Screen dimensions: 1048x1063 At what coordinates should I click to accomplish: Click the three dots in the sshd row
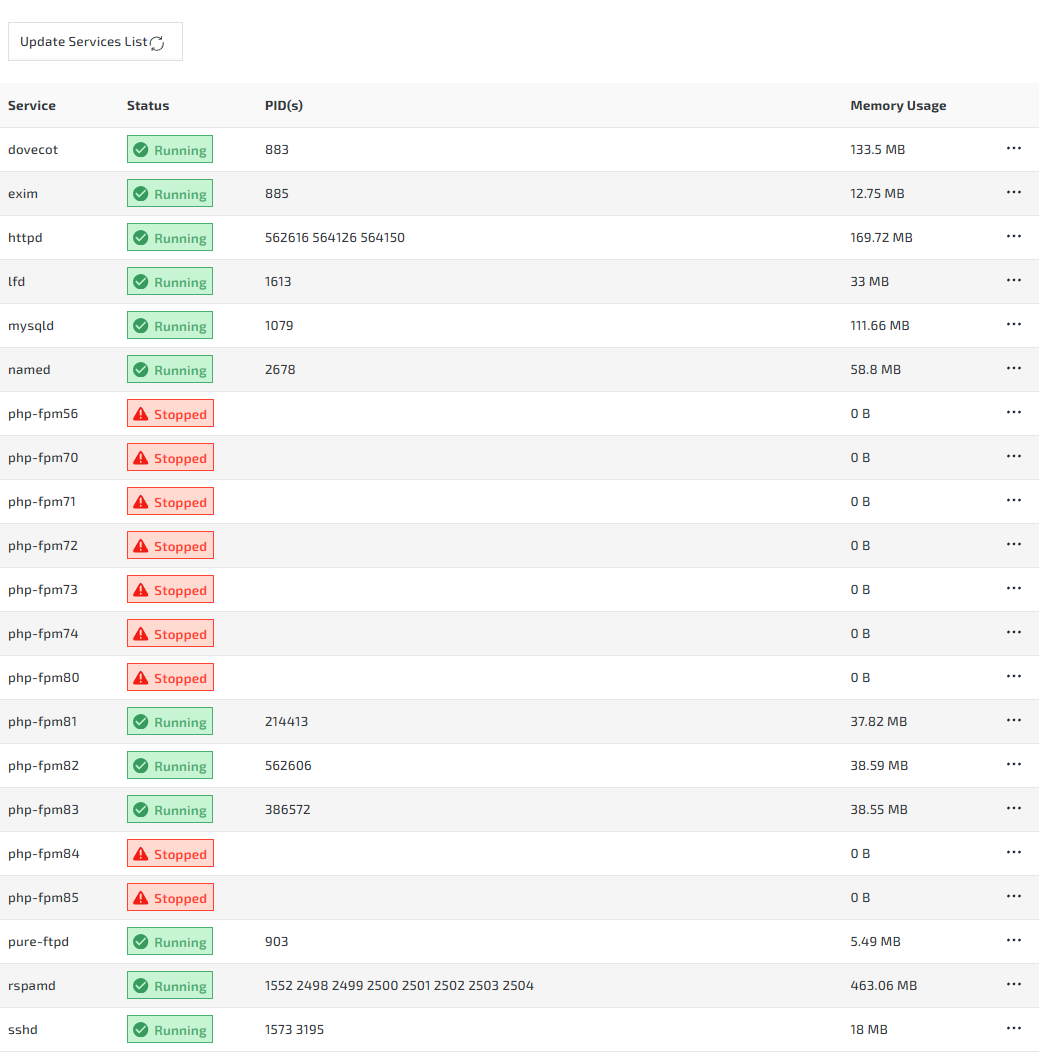pos(1013,1028)
